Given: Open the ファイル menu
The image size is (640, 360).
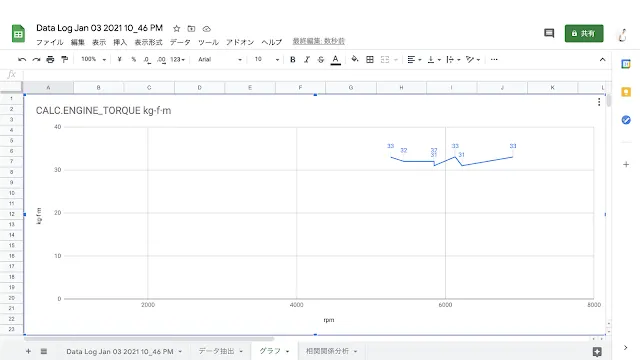Looking at the screenshot, I should 50,42.
